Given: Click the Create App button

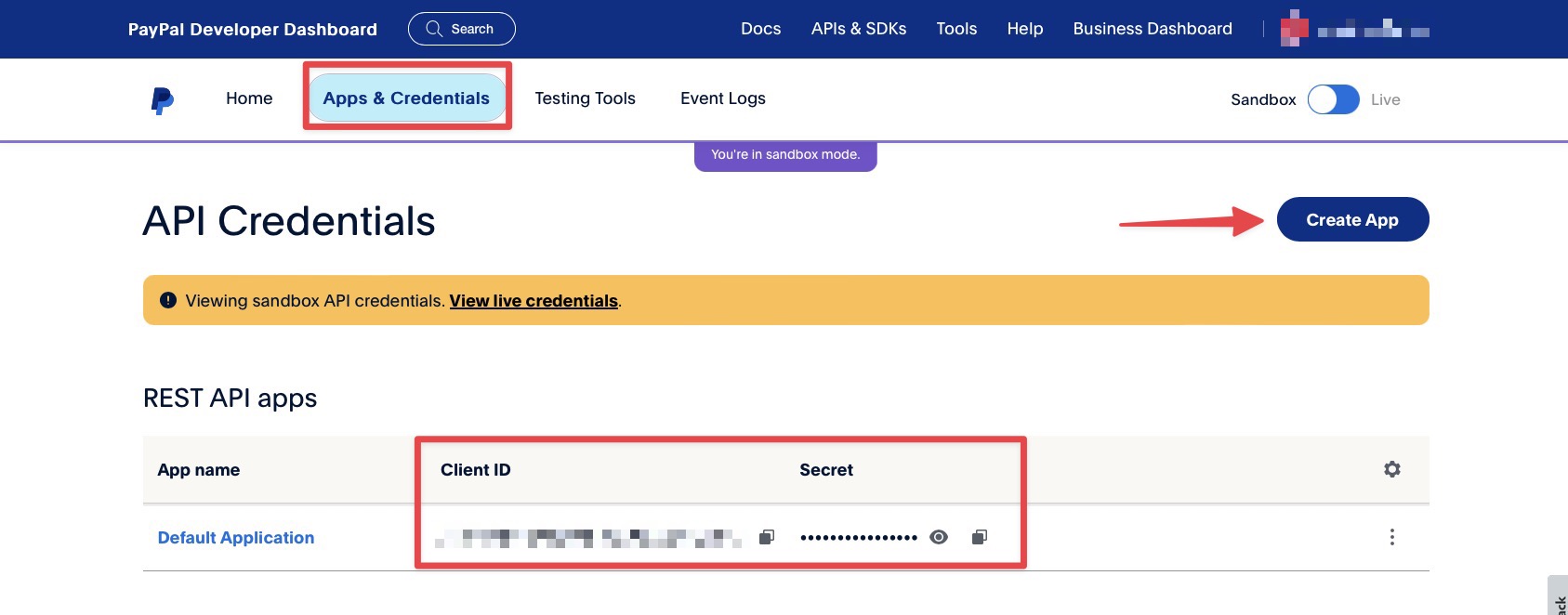Looking at the screenshot, I should [x=1352, y=219].
